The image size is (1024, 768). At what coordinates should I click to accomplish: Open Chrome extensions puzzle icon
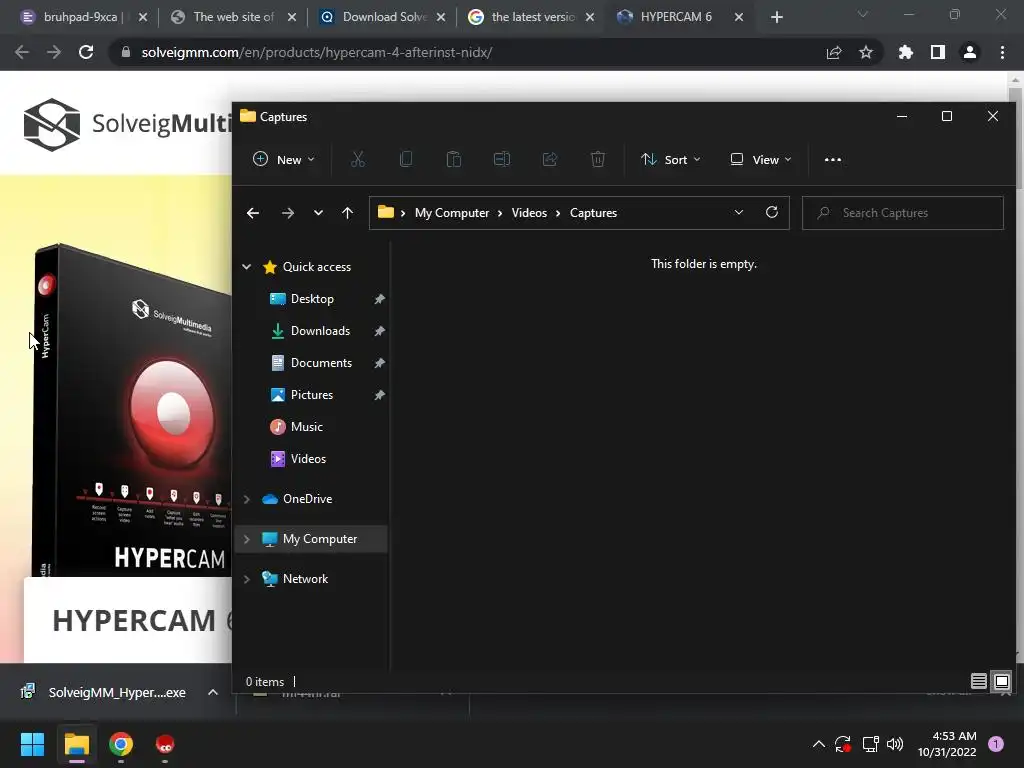[906, 52]
